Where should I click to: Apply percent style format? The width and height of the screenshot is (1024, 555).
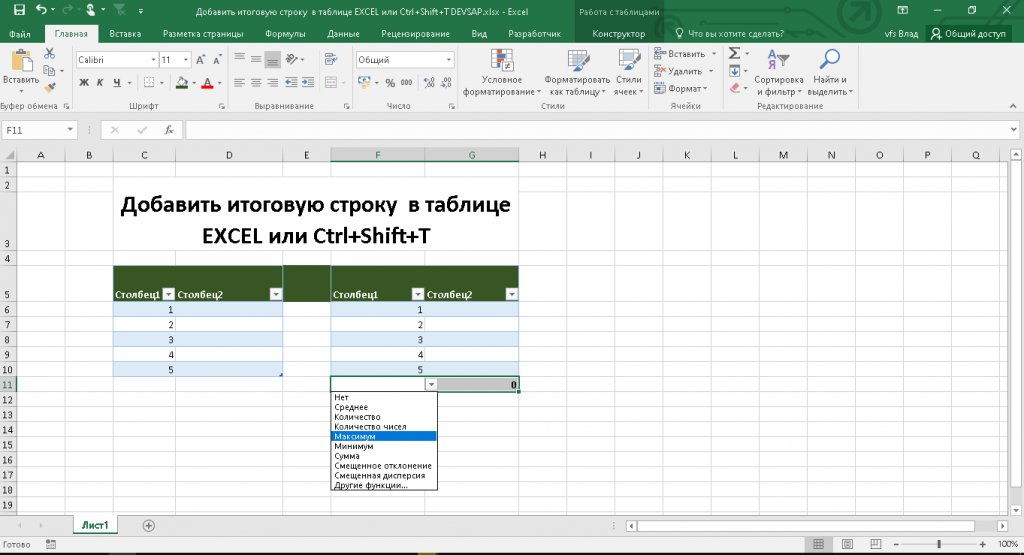tap(390, 82)
